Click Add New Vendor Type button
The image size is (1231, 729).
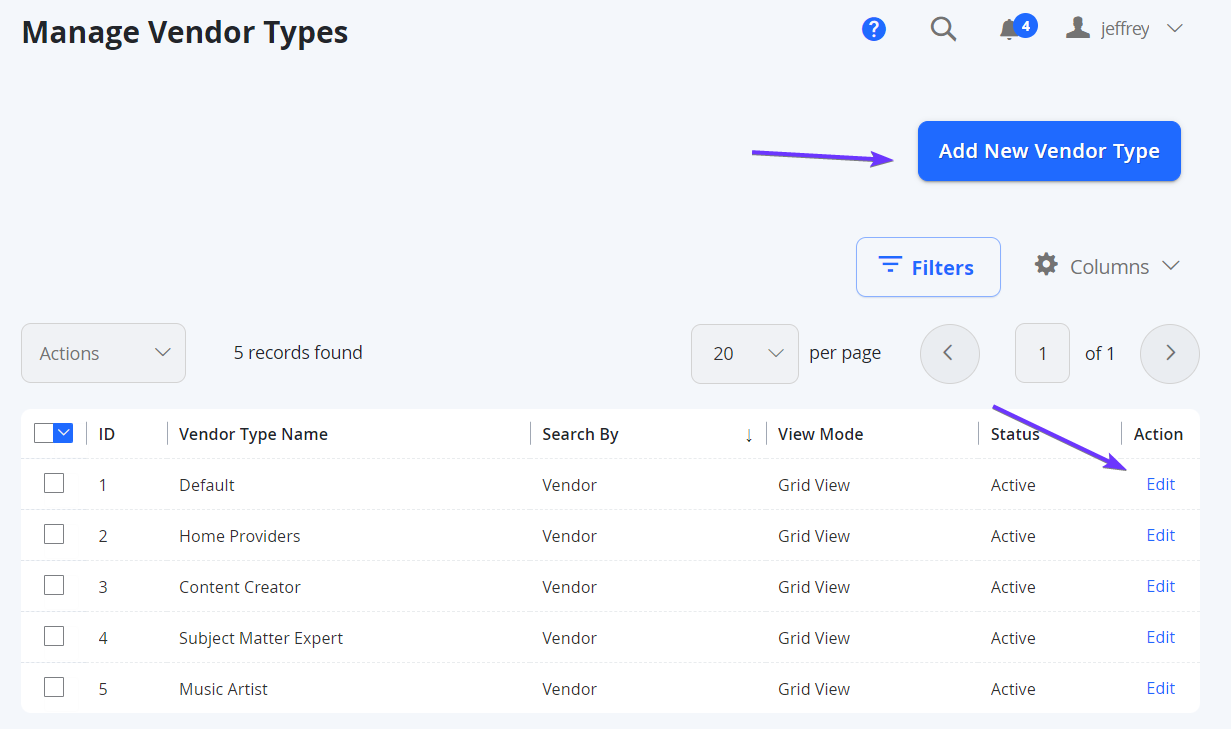1049,151
